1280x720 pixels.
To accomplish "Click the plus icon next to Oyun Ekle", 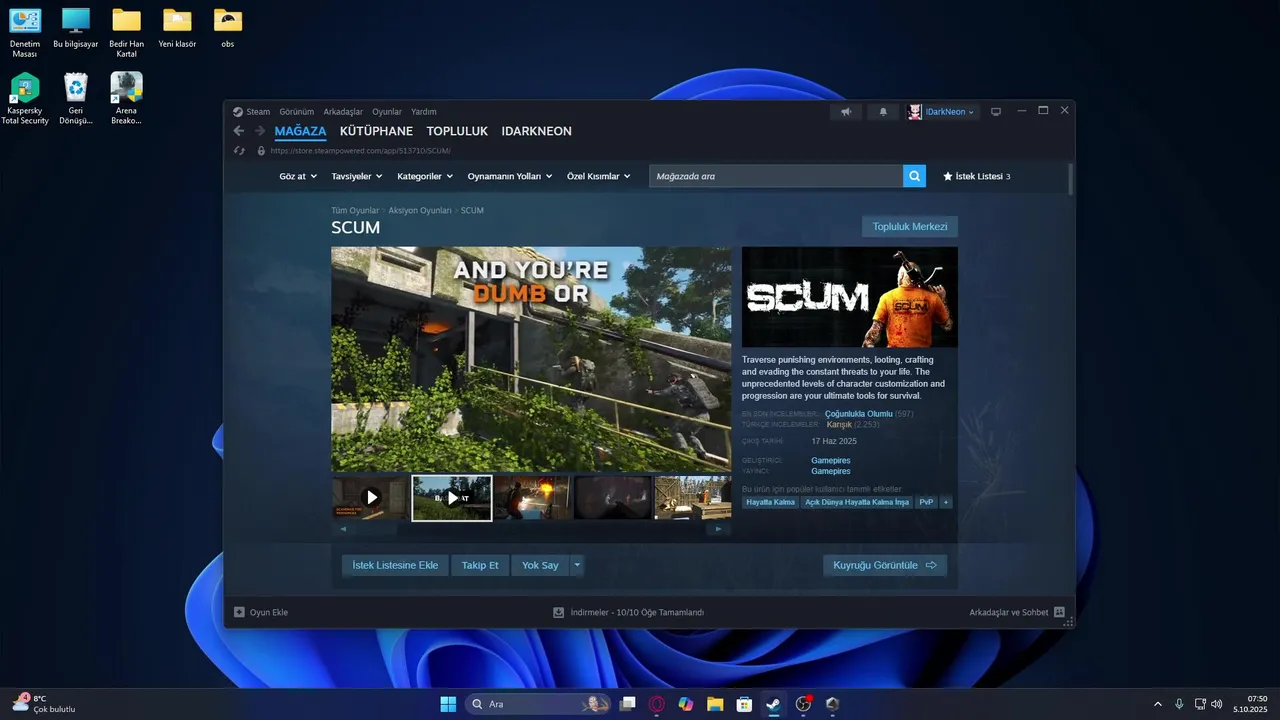I will pyautogui.click(x=239, y=612).
